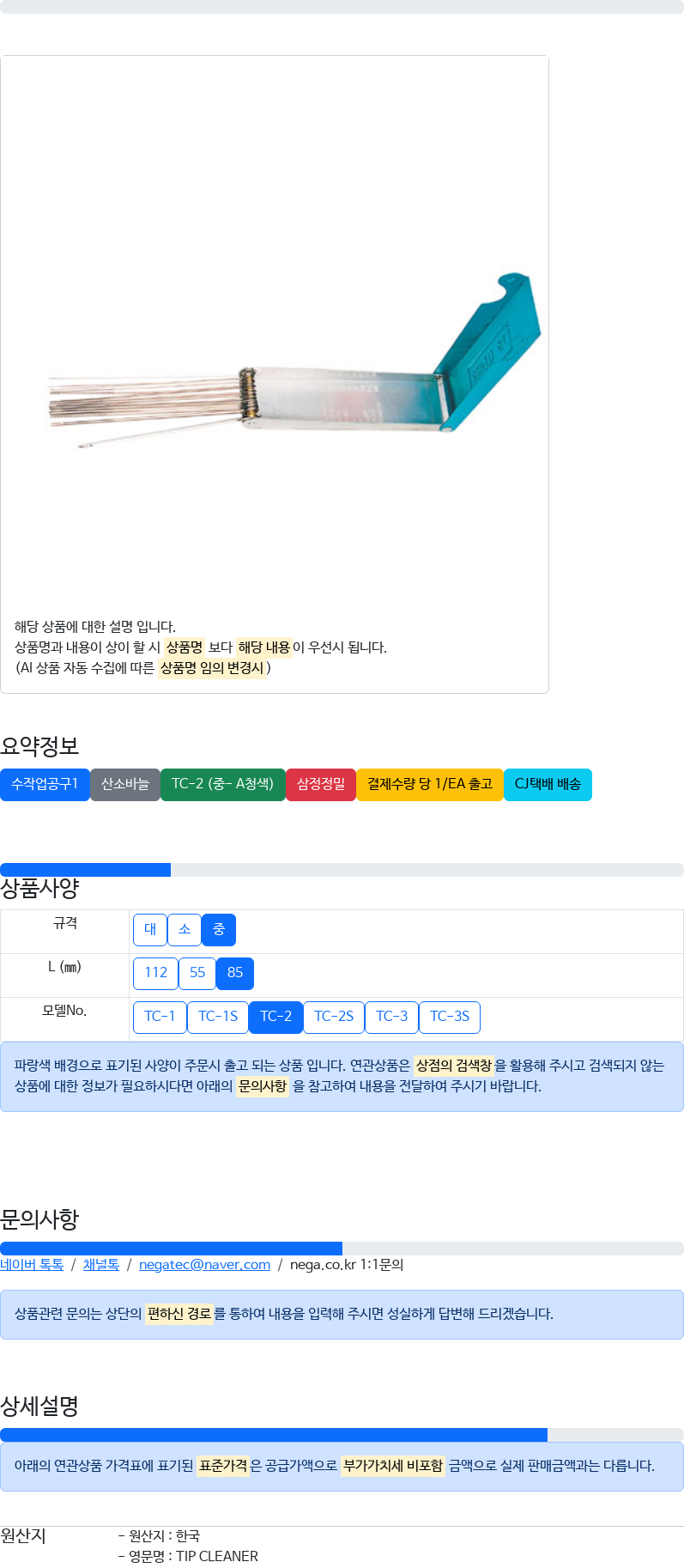The image size is (684, 1568).
Task: Choose length 85 mm
Action: [235, 974]
